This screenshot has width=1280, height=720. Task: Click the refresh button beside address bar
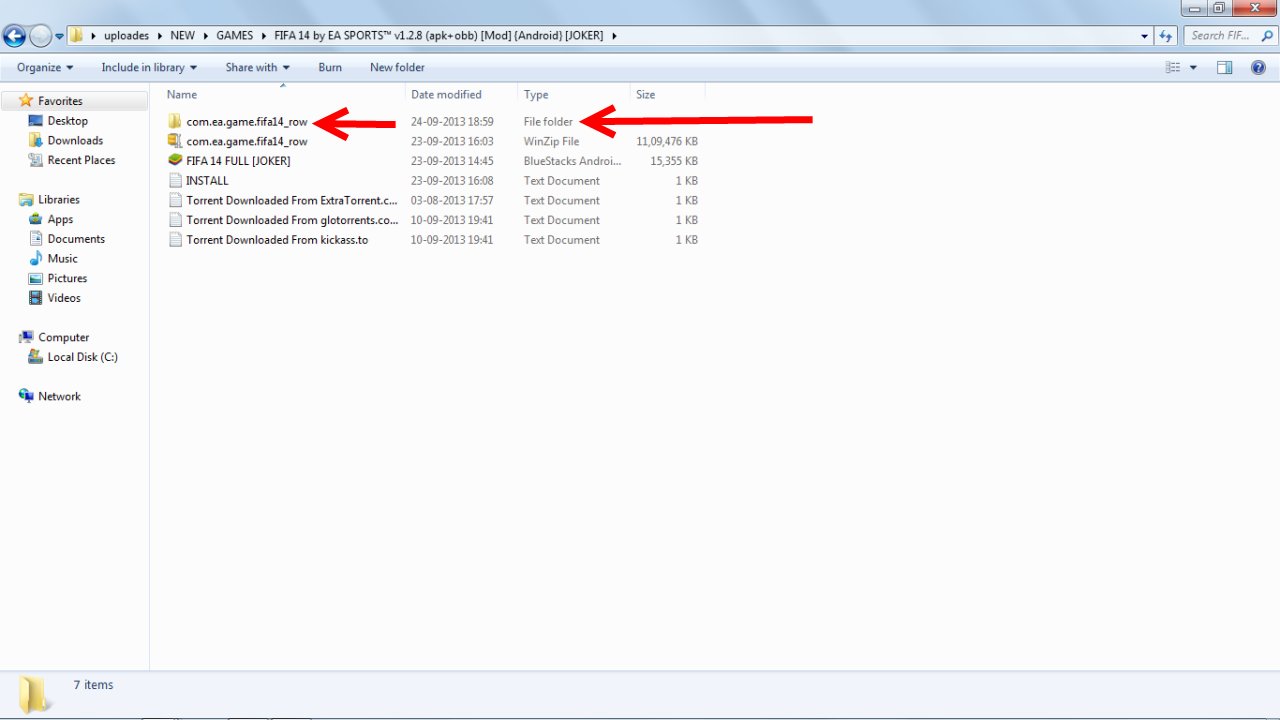(x=1166, y=36)
